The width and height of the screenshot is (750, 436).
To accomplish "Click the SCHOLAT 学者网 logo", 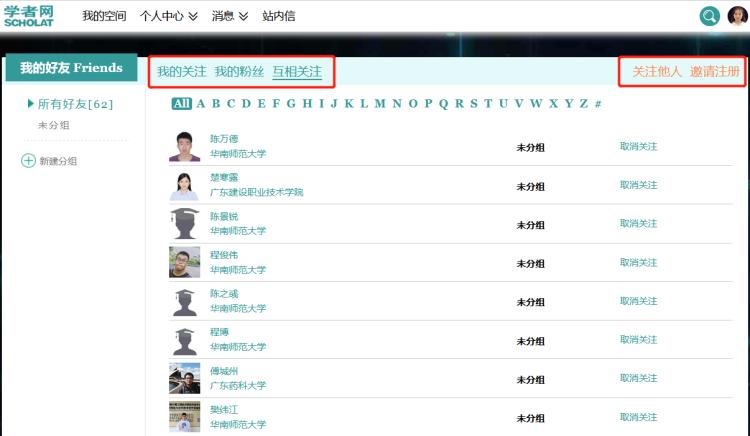I will pos(29,16).
